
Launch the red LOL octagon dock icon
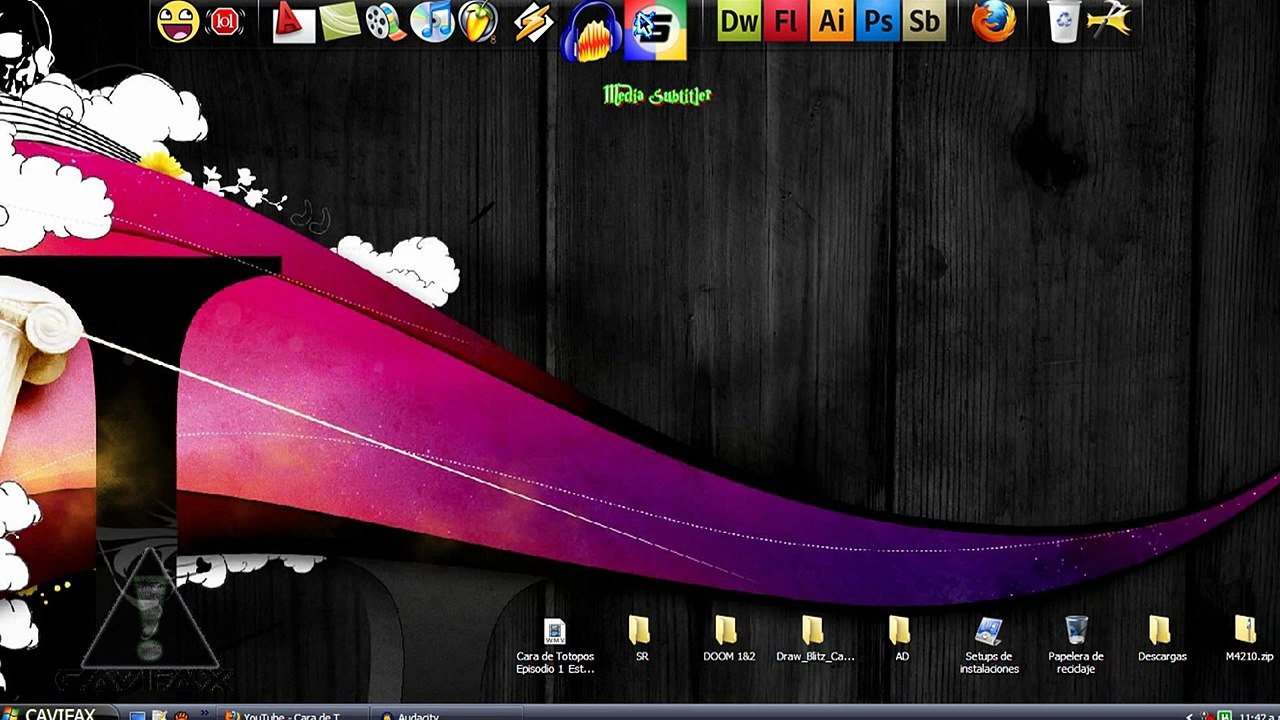224,22
